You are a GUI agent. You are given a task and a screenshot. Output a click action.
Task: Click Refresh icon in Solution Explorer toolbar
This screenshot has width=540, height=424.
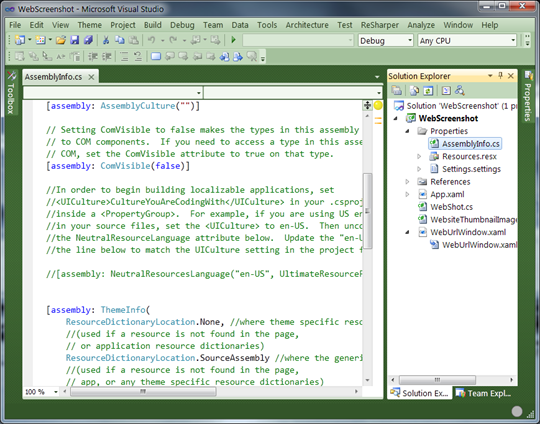click(x=428, y=91)
